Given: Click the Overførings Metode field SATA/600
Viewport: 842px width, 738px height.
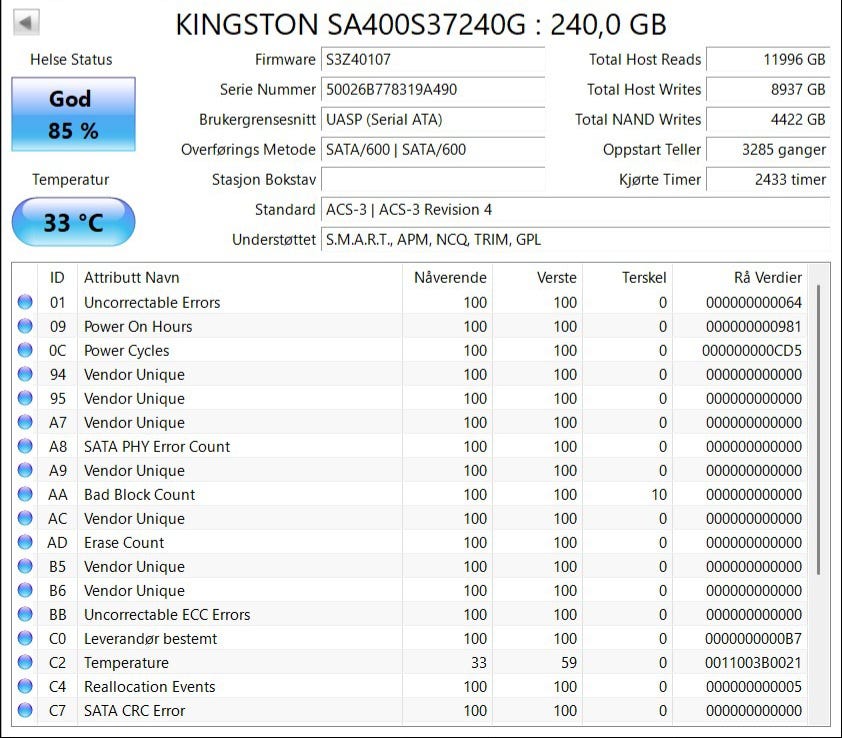Looking at the screenshot, I should pyautogui.click(x=433, y=149).
